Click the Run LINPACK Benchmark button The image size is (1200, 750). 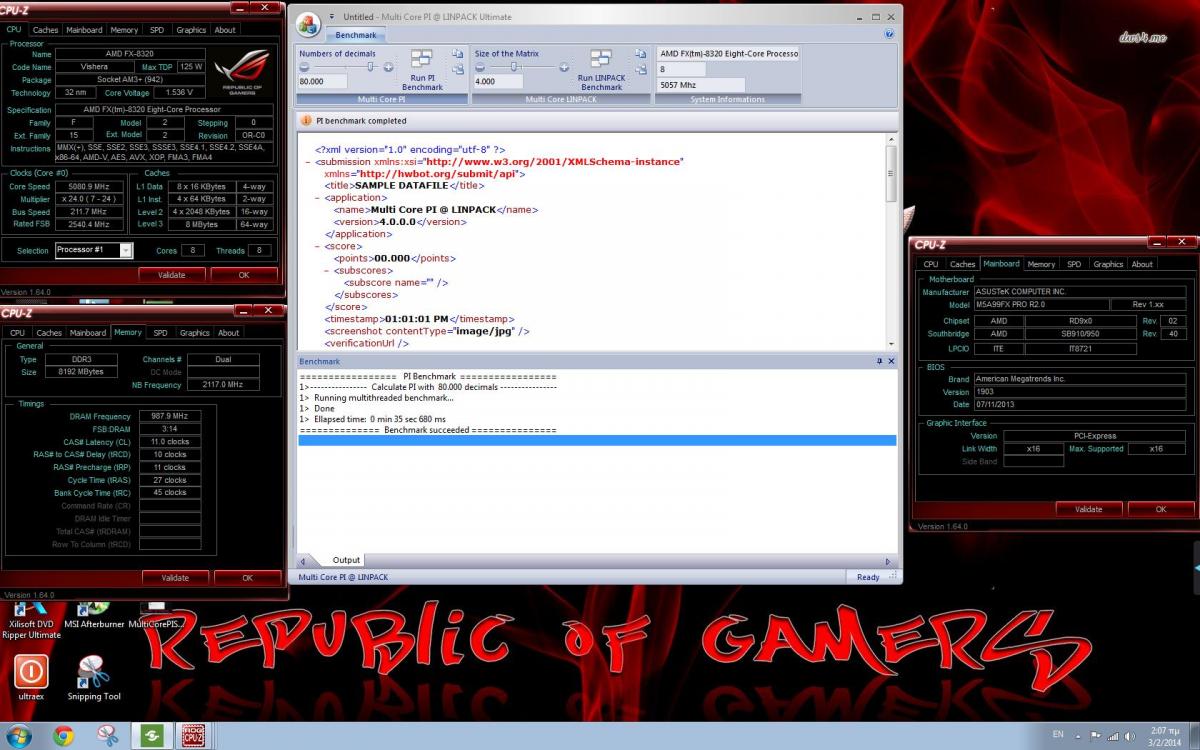pyautogui.click(x=601, y=71)
